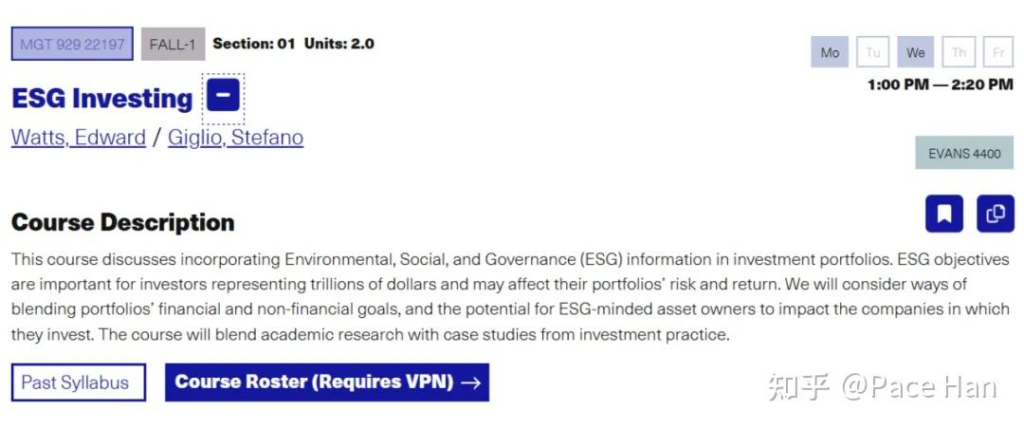This screenshot has height=429, width=1024.
Task: Copy course info with the duplicate icon
Action: coord(995,214)
